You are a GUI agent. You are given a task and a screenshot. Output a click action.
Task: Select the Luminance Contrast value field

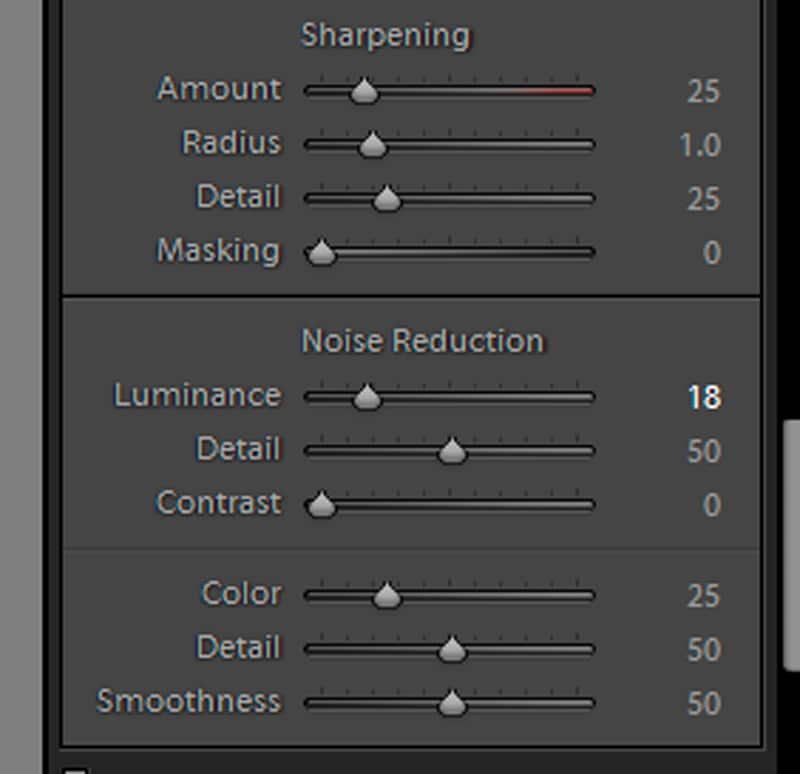711,504
